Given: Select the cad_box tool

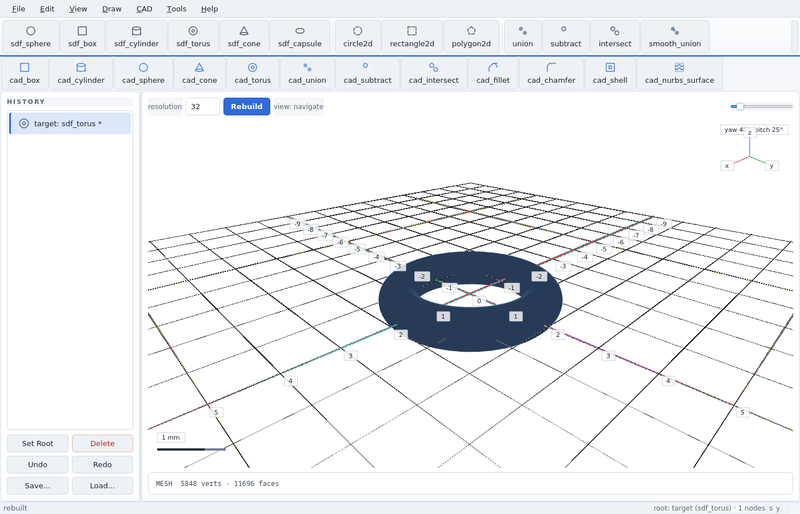Looking at the screenshot, I should click(x=24, y=74).
